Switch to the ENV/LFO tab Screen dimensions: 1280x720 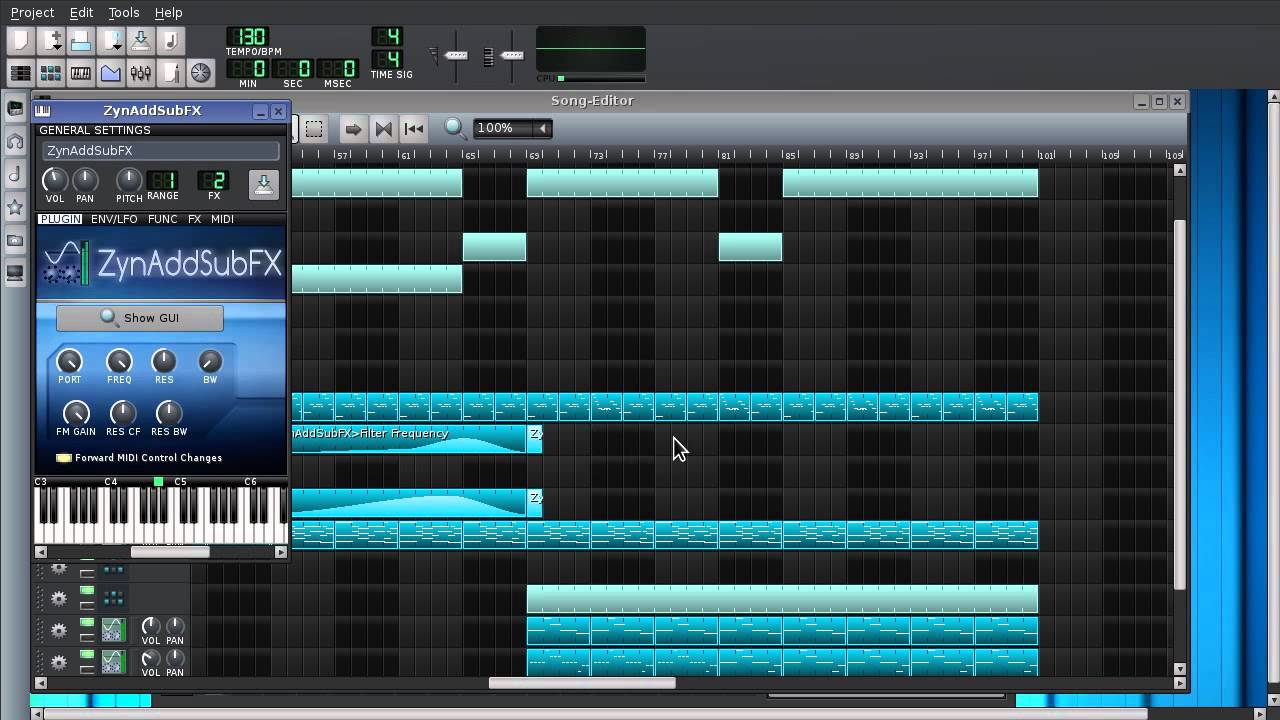tap(114, 219)
